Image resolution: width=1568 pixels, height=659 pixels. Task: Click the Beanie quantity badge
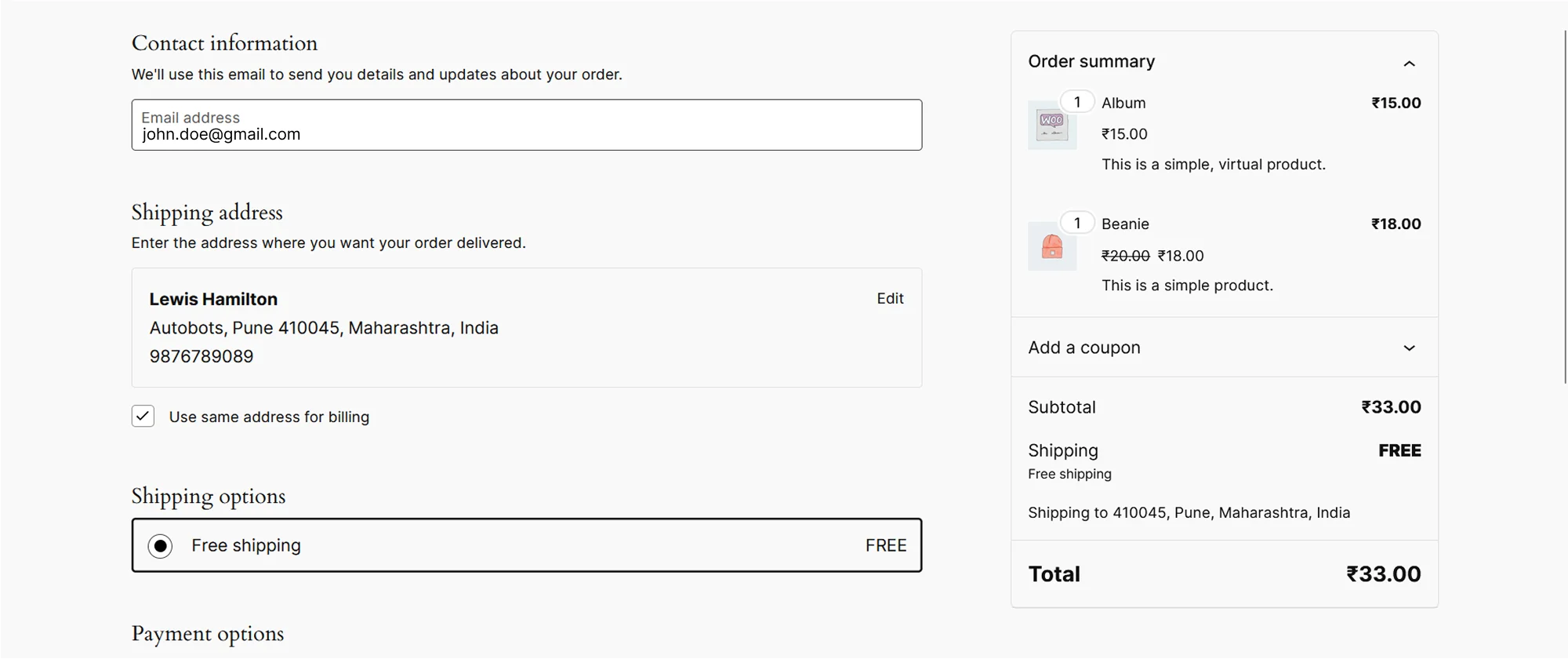click(x=1077, y=223)
